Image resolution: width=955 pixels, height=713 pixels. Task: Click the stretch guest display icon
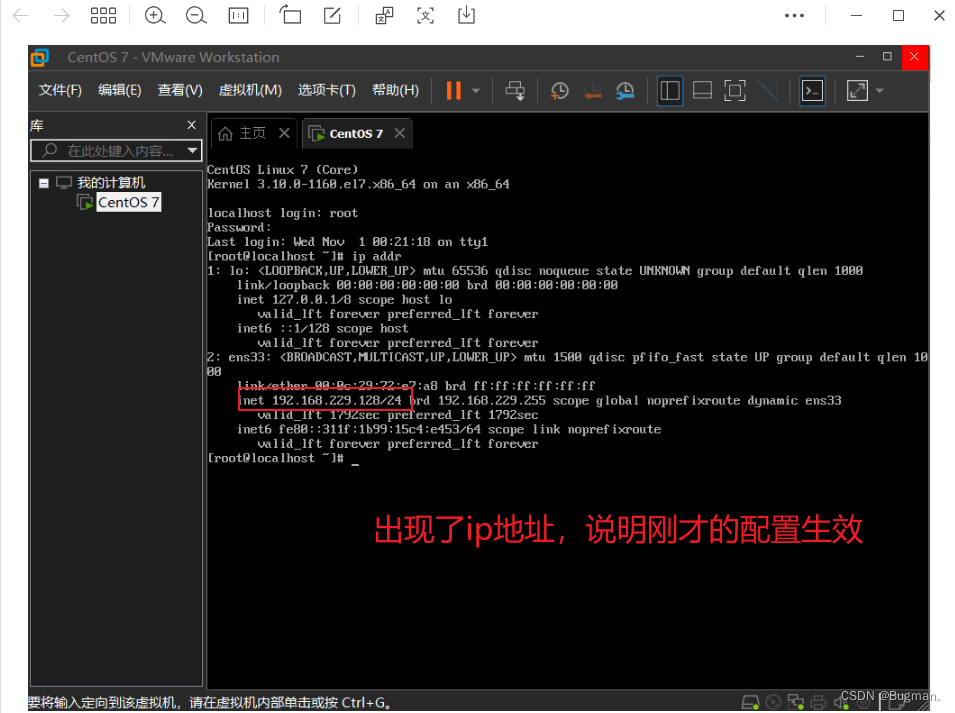(x=857, y=91)
